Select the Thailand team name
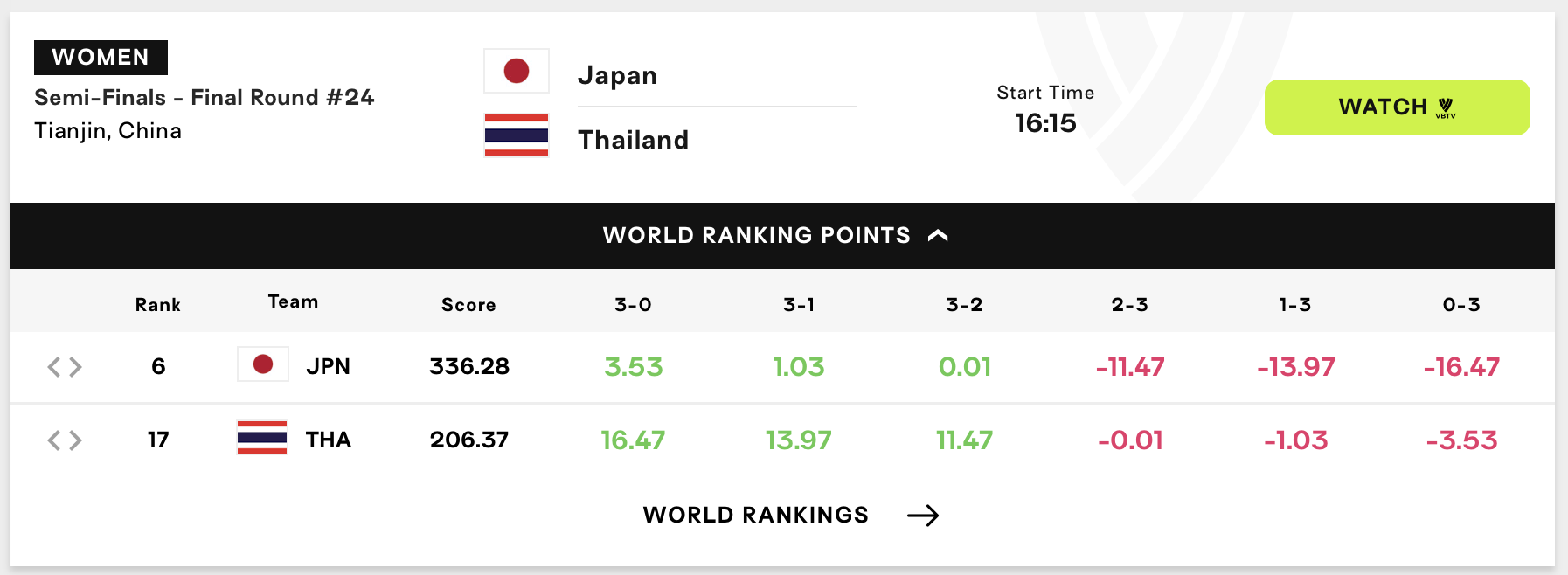The image size is (1568, 575). point(634,140)
